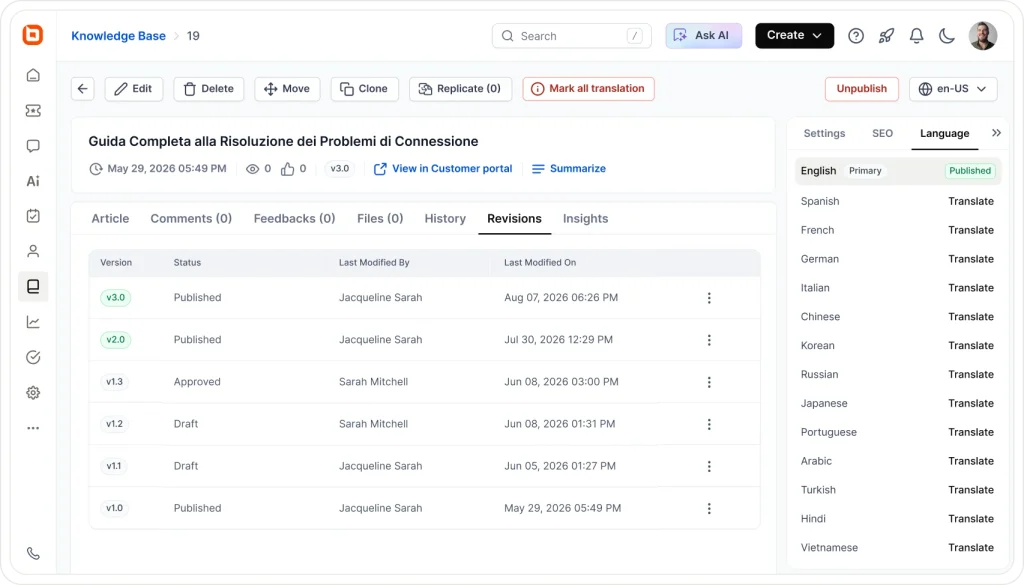The image size is (1024, 585).
Task: Open the settings gear in sidebar
Action: coord(33,392)
